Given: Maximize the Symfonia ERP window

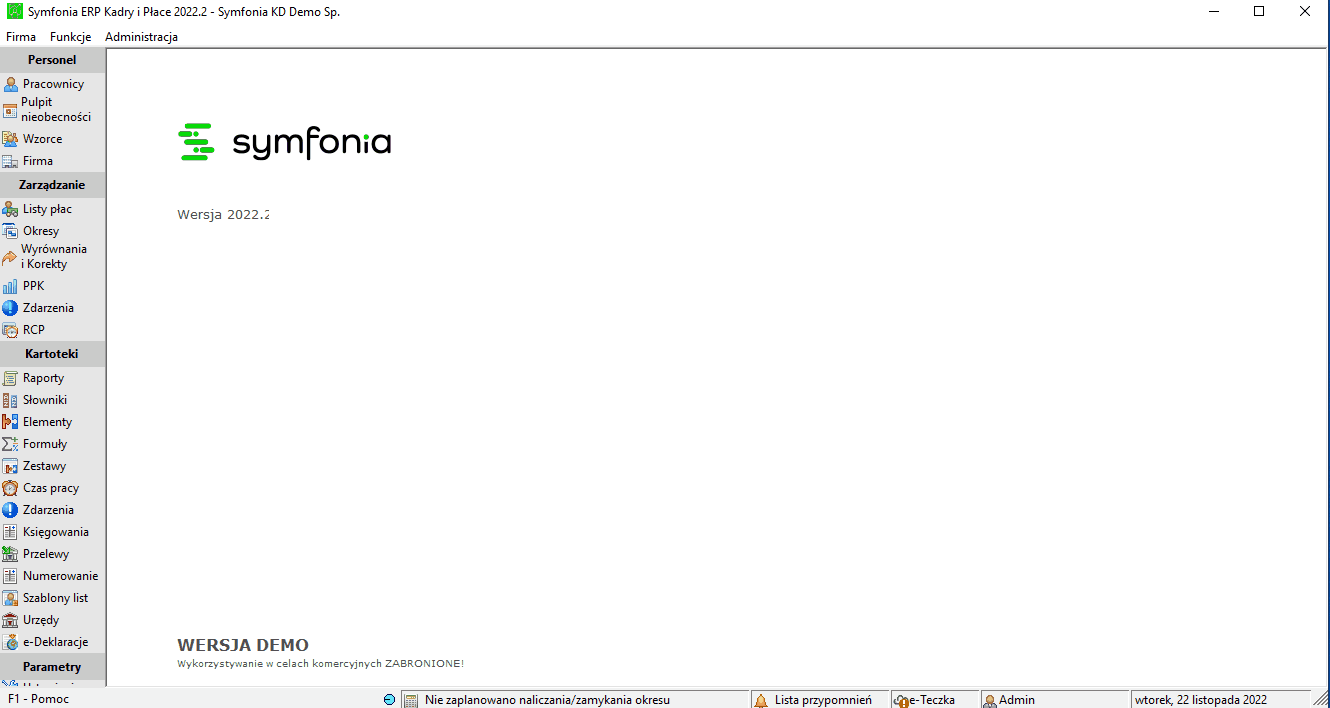Looking at the screenshot, I should (x=1259, y=12).
